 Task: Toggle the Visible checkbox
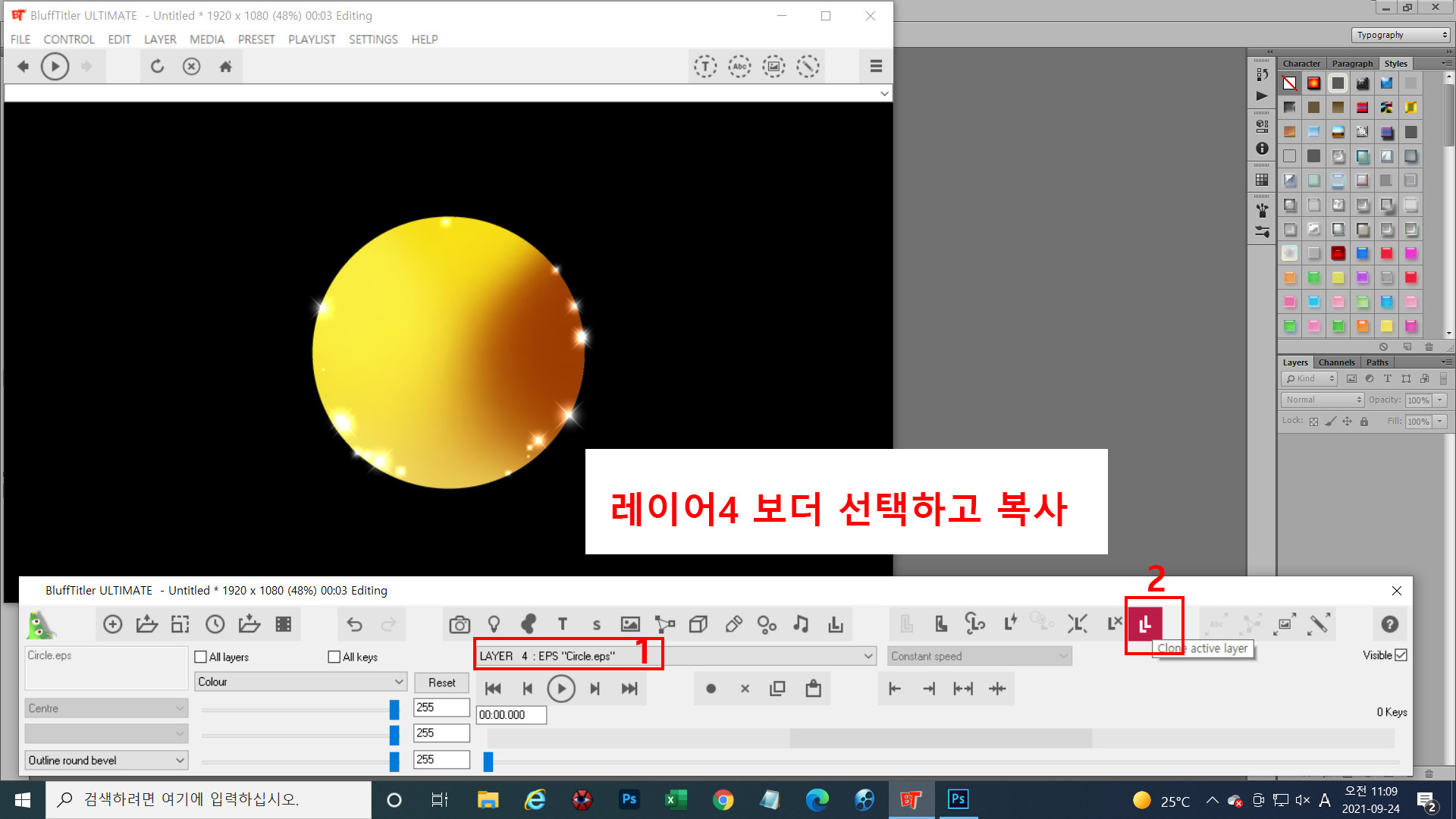point(1401,655)
